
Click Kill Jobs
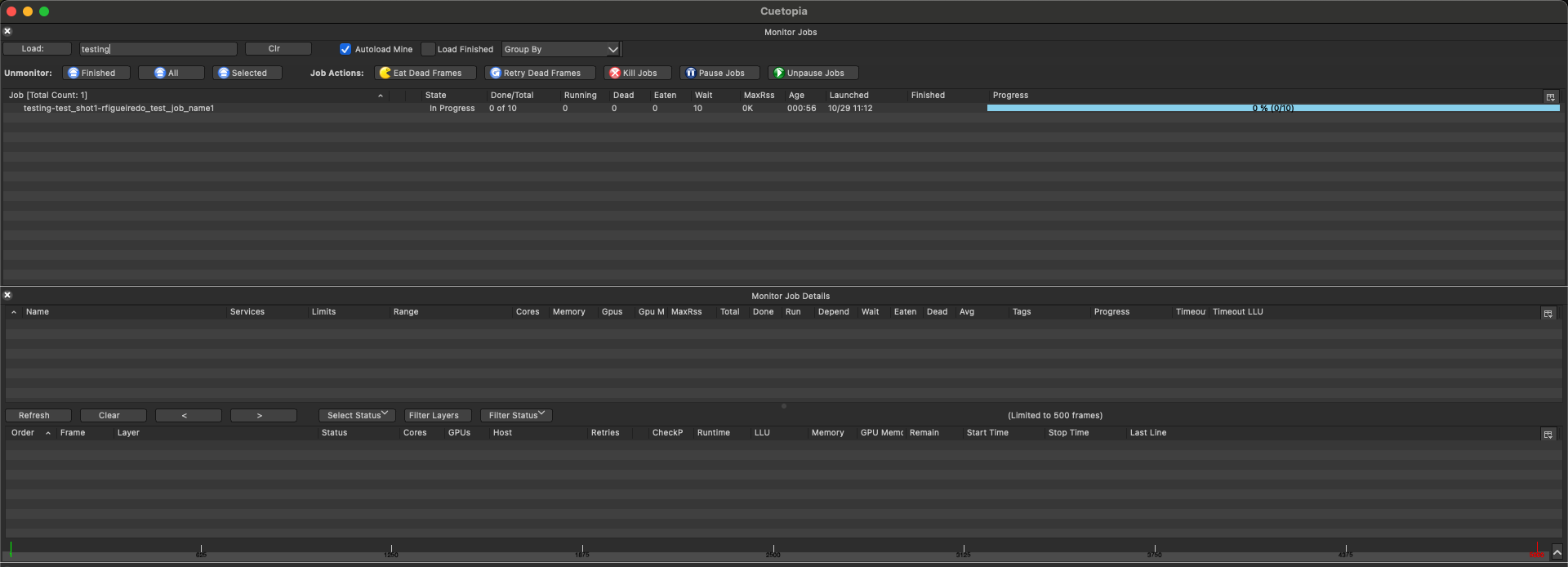(637, 73)
